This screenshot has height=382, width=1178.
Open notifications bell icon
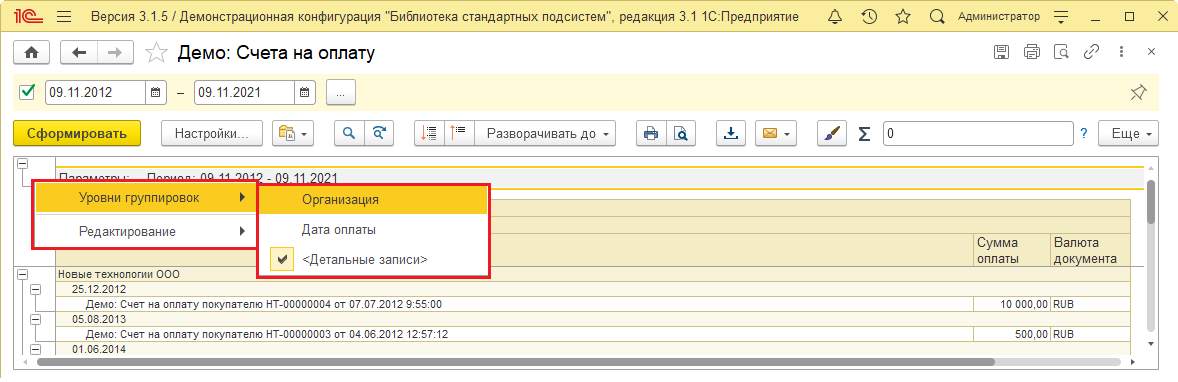tap(835, 16)
